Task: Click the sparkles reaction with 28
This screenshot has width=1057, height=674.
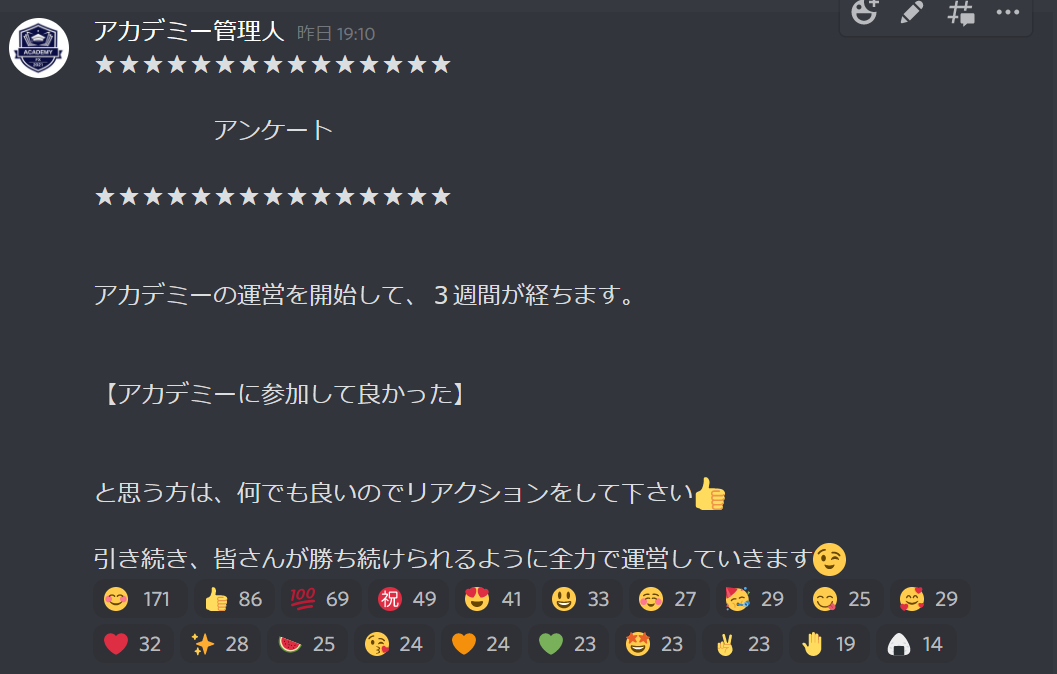Action: [x=220, y=644]
